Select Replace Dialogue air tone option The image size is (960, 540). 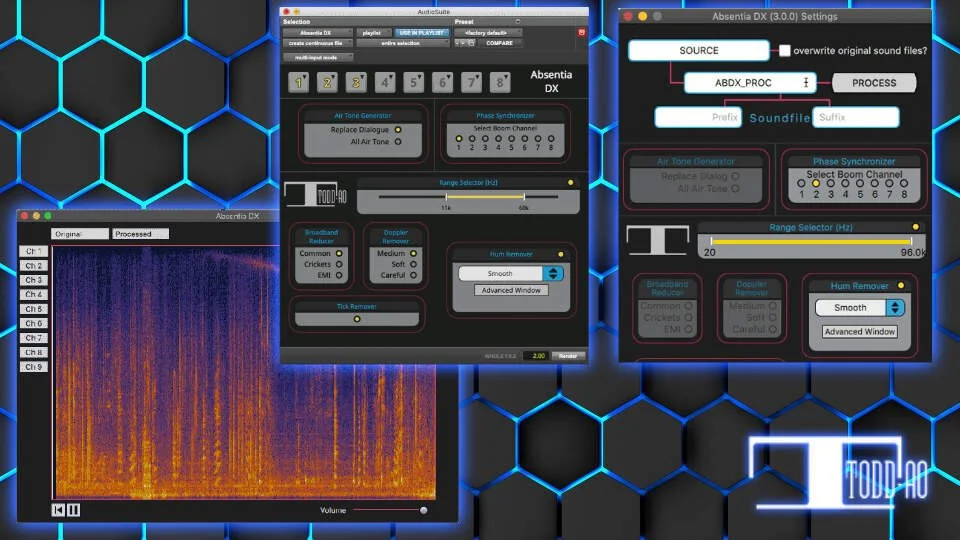point(398,130)
